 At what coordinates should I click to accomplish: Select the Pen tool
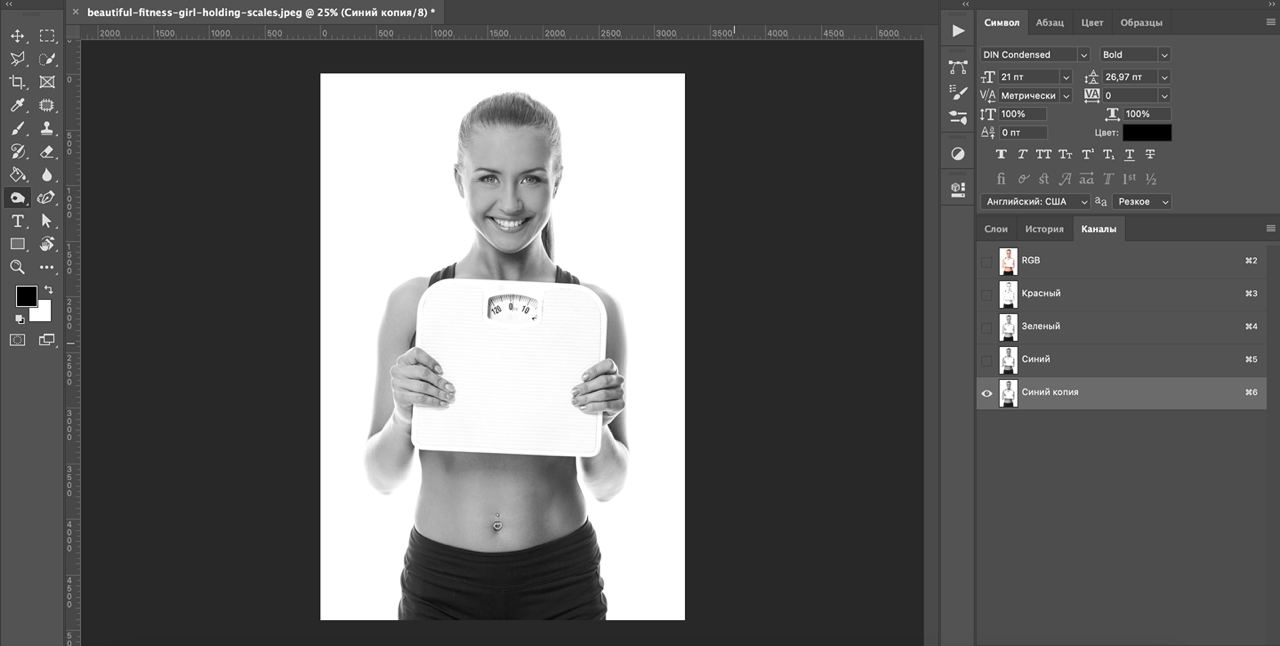tap(47, 198)
